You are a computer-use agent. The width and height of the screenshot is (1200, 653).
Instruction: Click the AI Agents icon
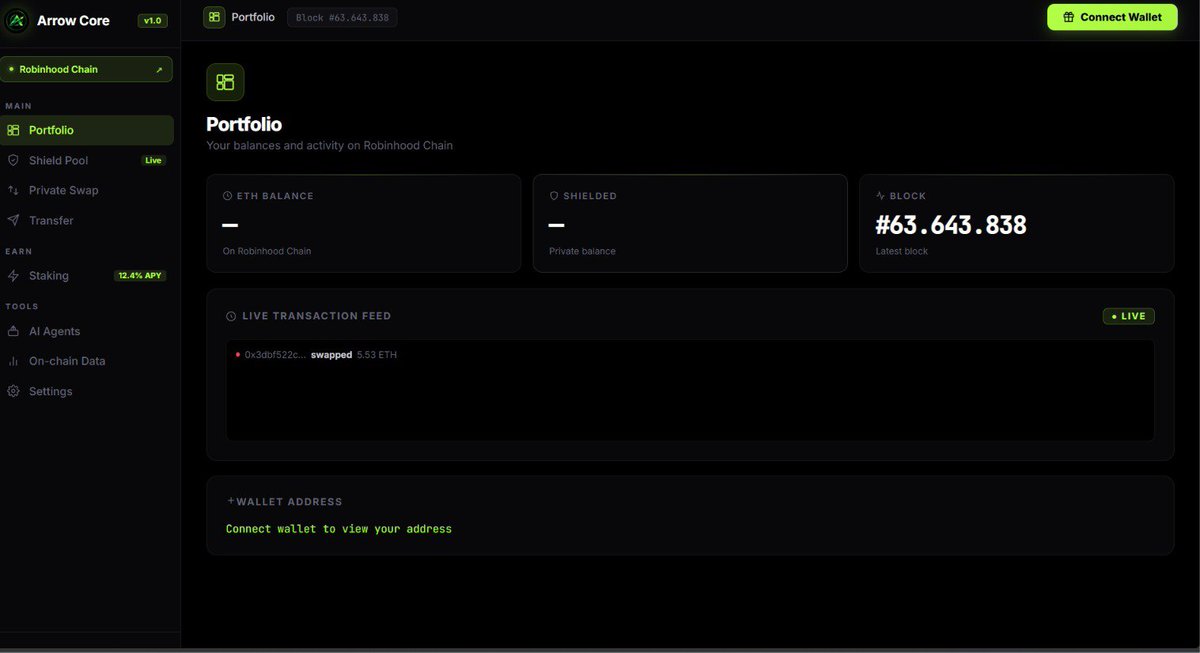(x=14, y=331)
